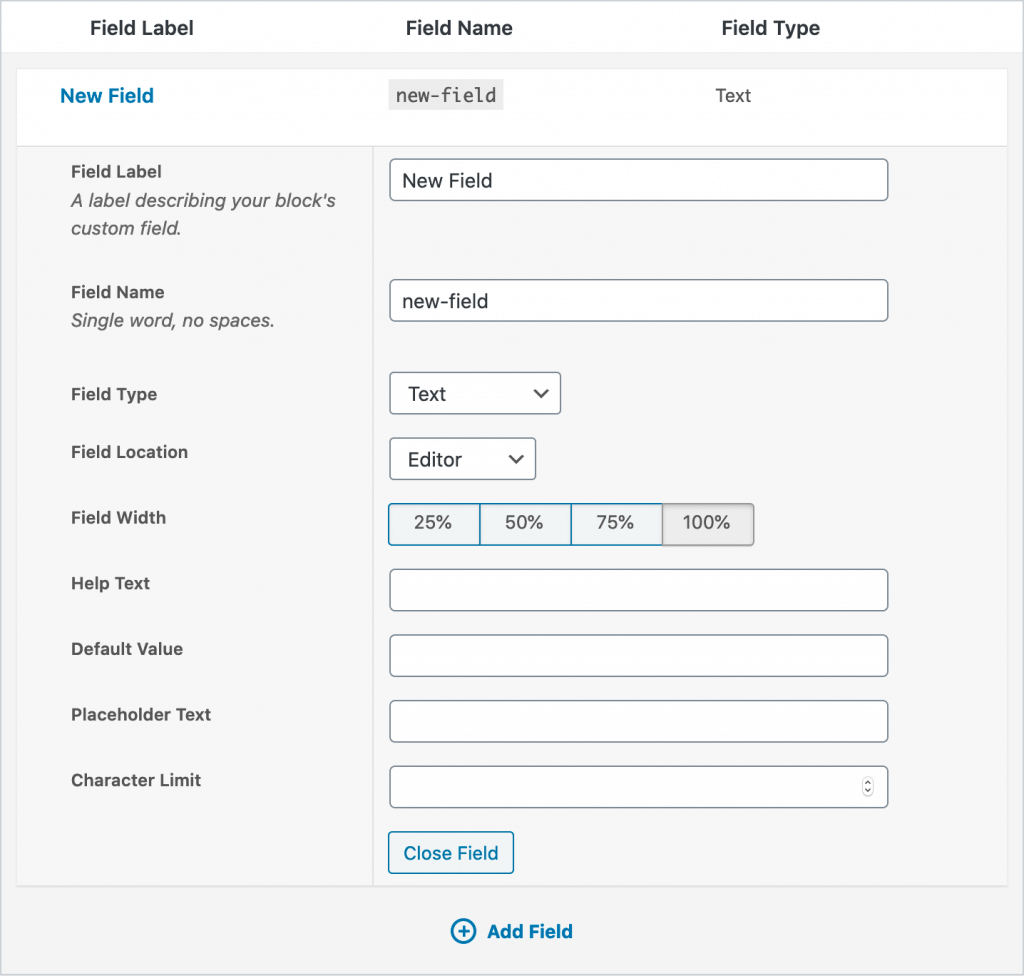Click the Add Field link text
The width and height of the screenshot is (1024, 976).
pyautogui.click(x=530, y=931)
